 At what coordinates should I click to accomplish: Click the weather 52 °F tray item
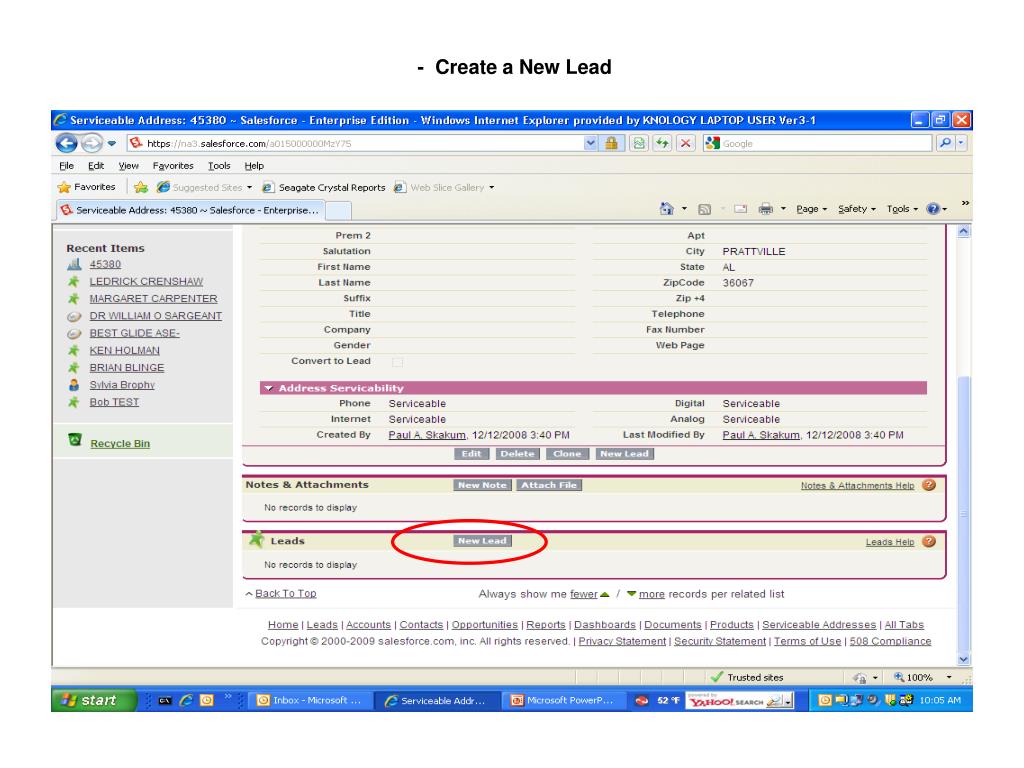(658, 701)
